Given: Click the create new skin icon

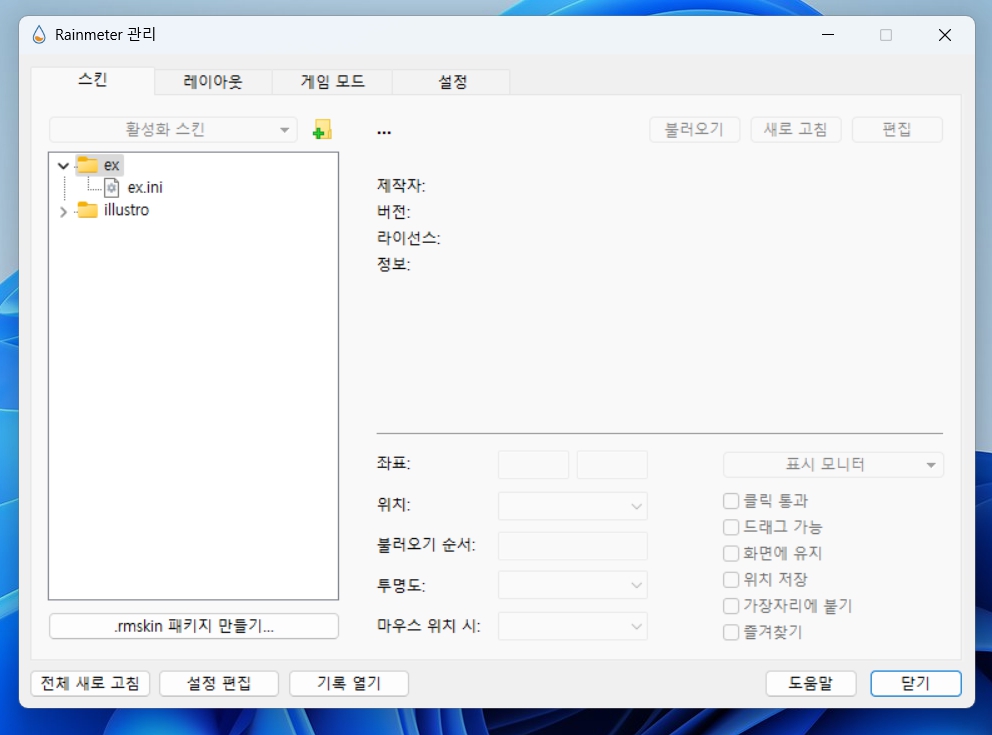Looking at the screenshot, I should (x=322, y=130).
